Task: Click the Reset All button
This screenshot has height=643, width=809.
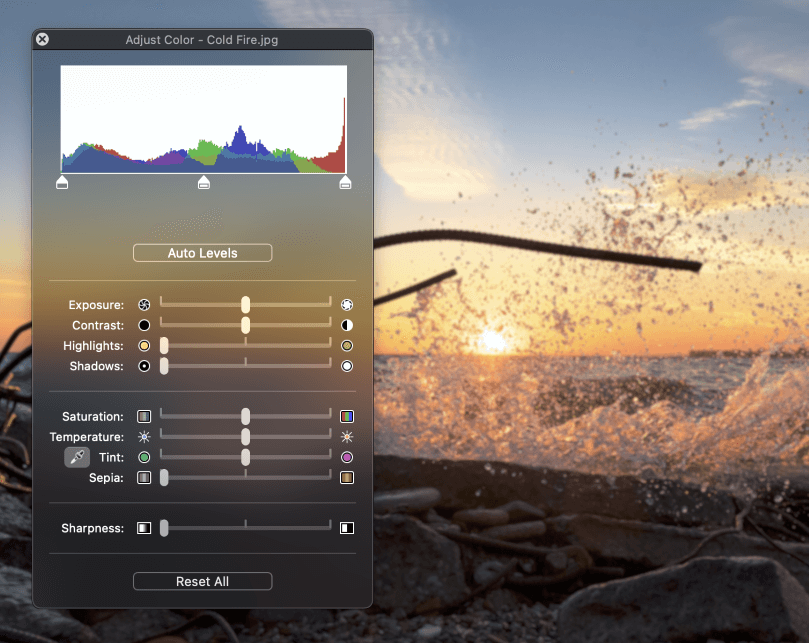Action: click(x=202, y=581)
